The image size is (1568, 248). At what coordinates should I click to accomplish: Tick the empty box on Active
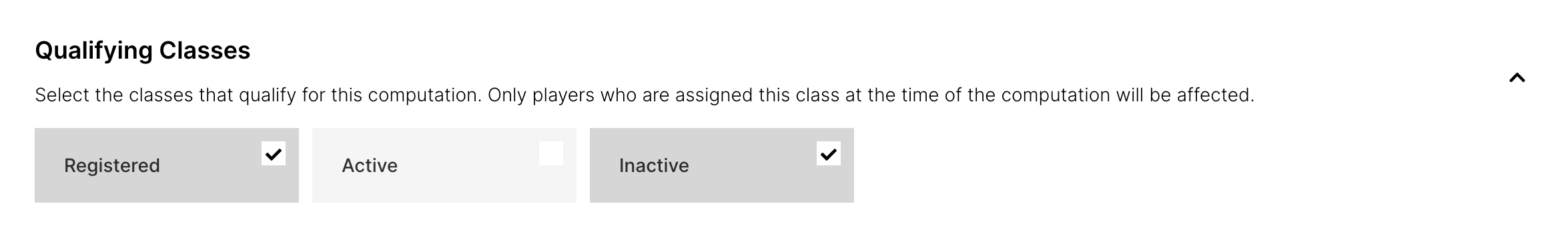point(551,153)
